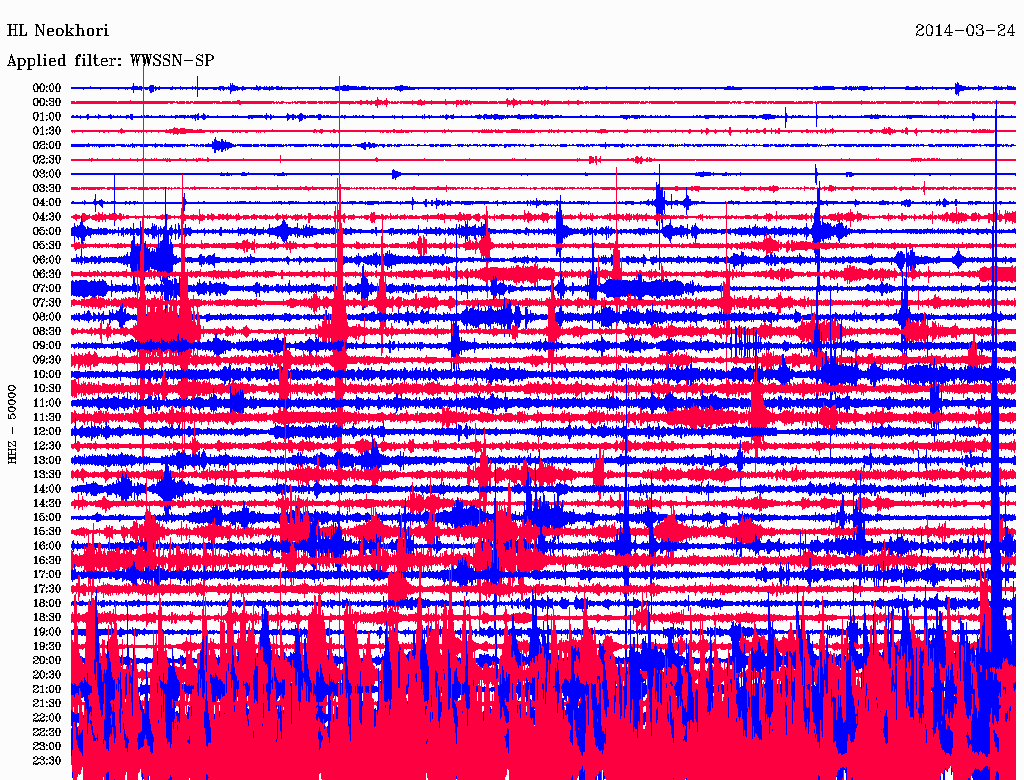Click the 07:00 time label
This screenshot has height=780, width=1024.
pyautogui.click(x=47, y=289)
